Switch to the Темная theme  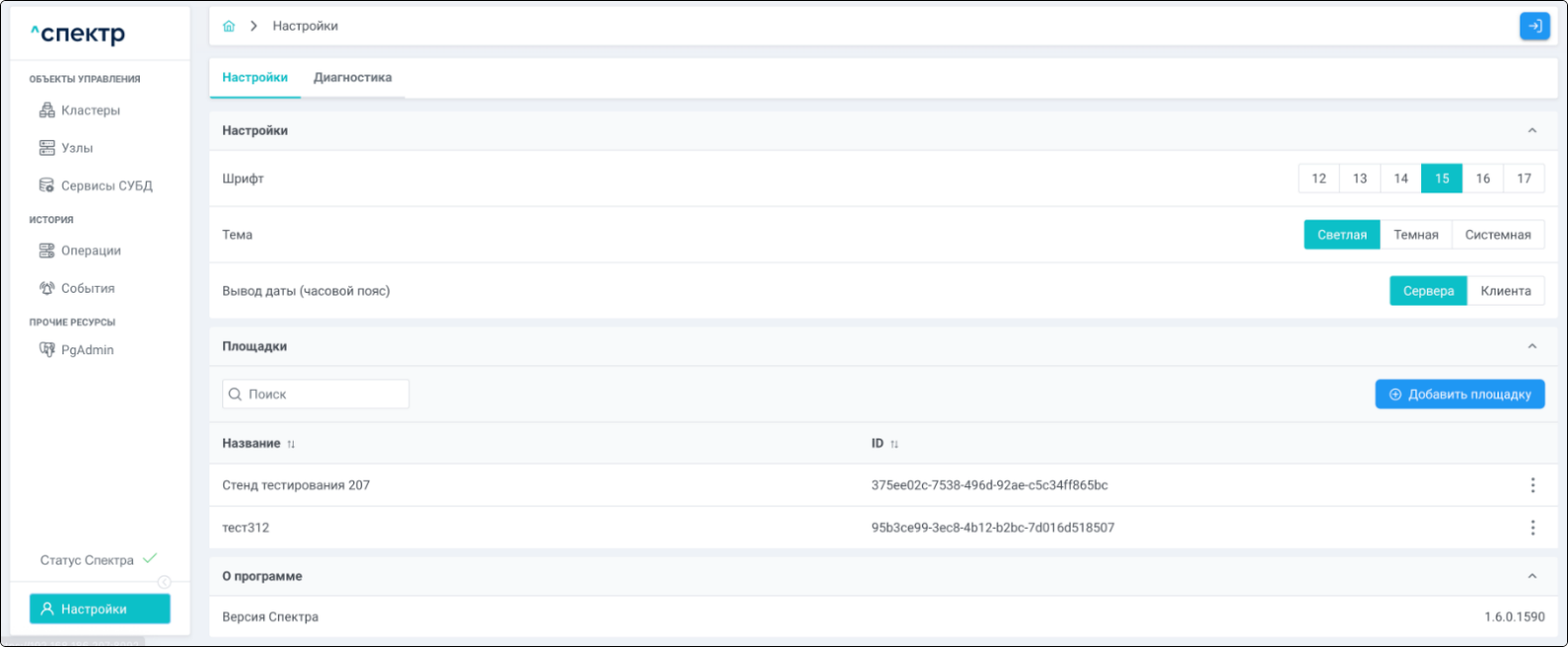click(x=1416, y=235)
